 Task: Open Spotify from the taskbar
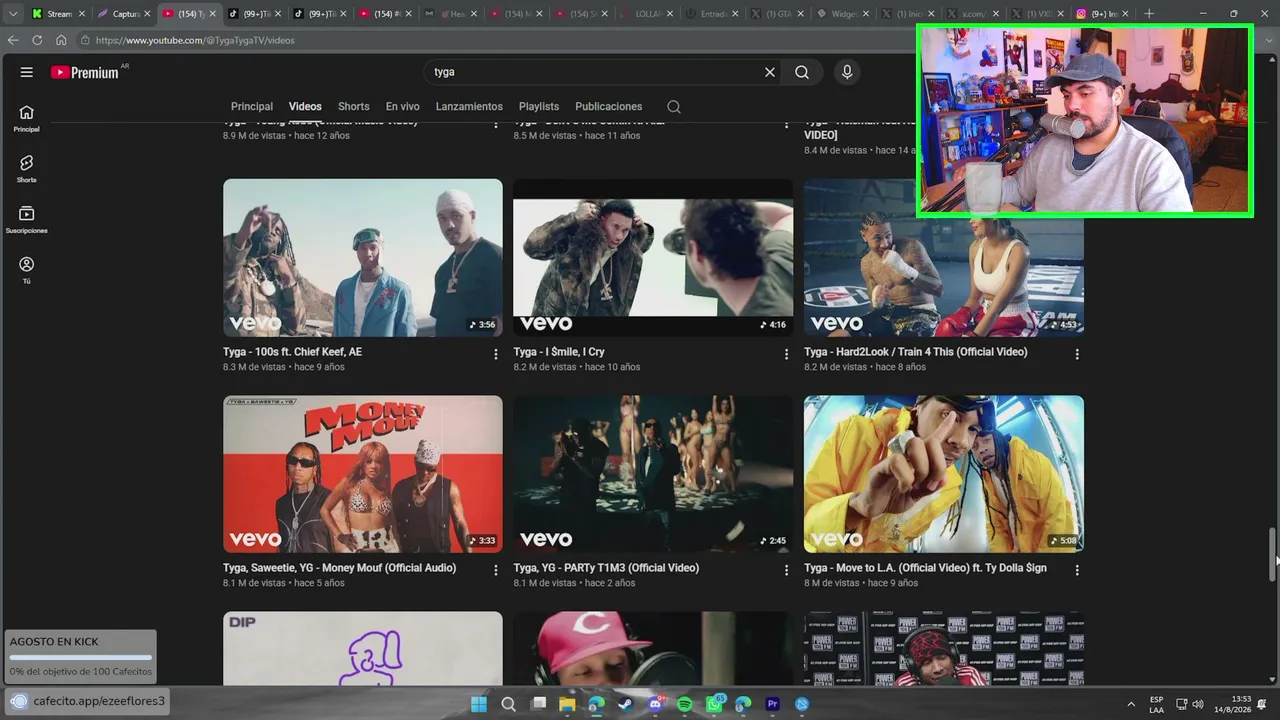click(684, 704)
